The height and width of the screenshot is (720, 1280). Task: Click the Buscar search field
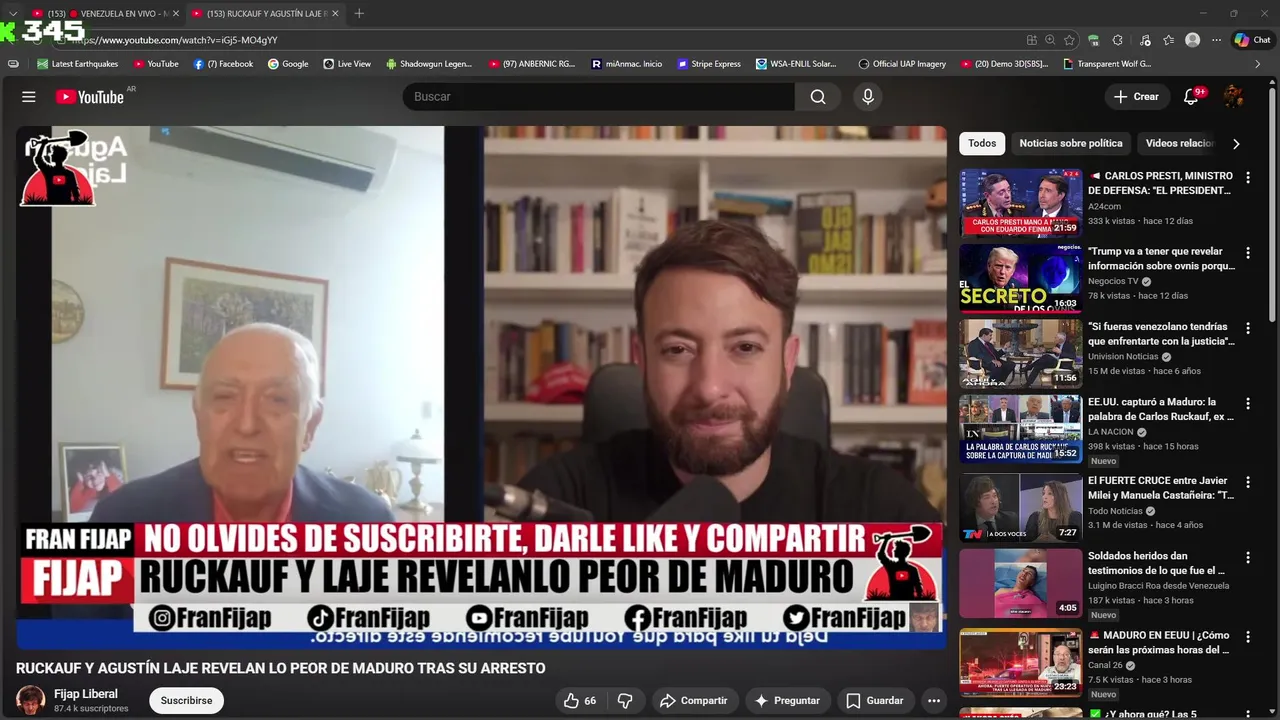pos(598,97)
